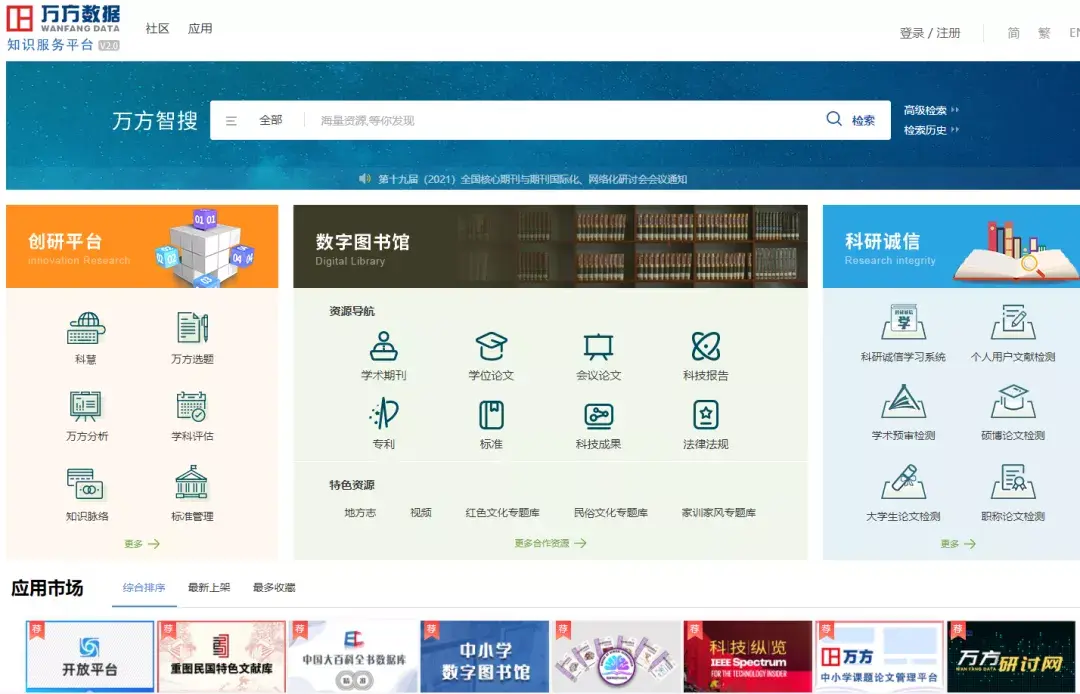Open the 万方选题 document icon
Viewport: 1080px width, 694px height.
point(192,328)
